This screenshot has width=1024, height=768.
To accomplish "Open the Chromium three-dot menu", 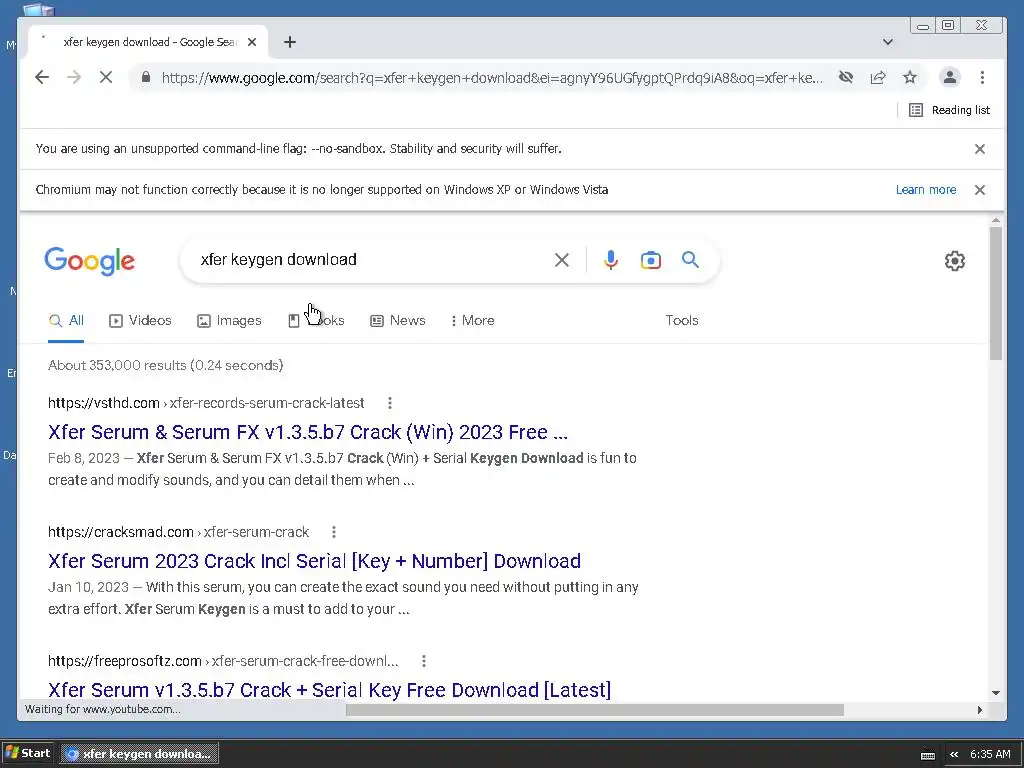I will 982,78.
